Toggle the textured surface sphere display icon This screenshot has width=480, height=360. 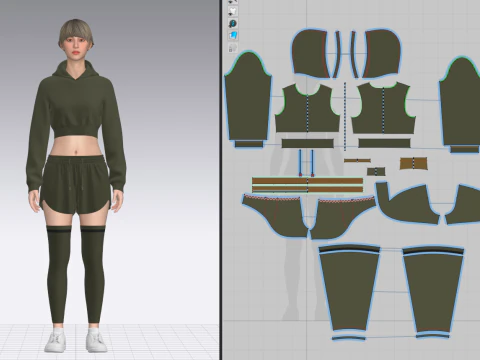[233, 23]
